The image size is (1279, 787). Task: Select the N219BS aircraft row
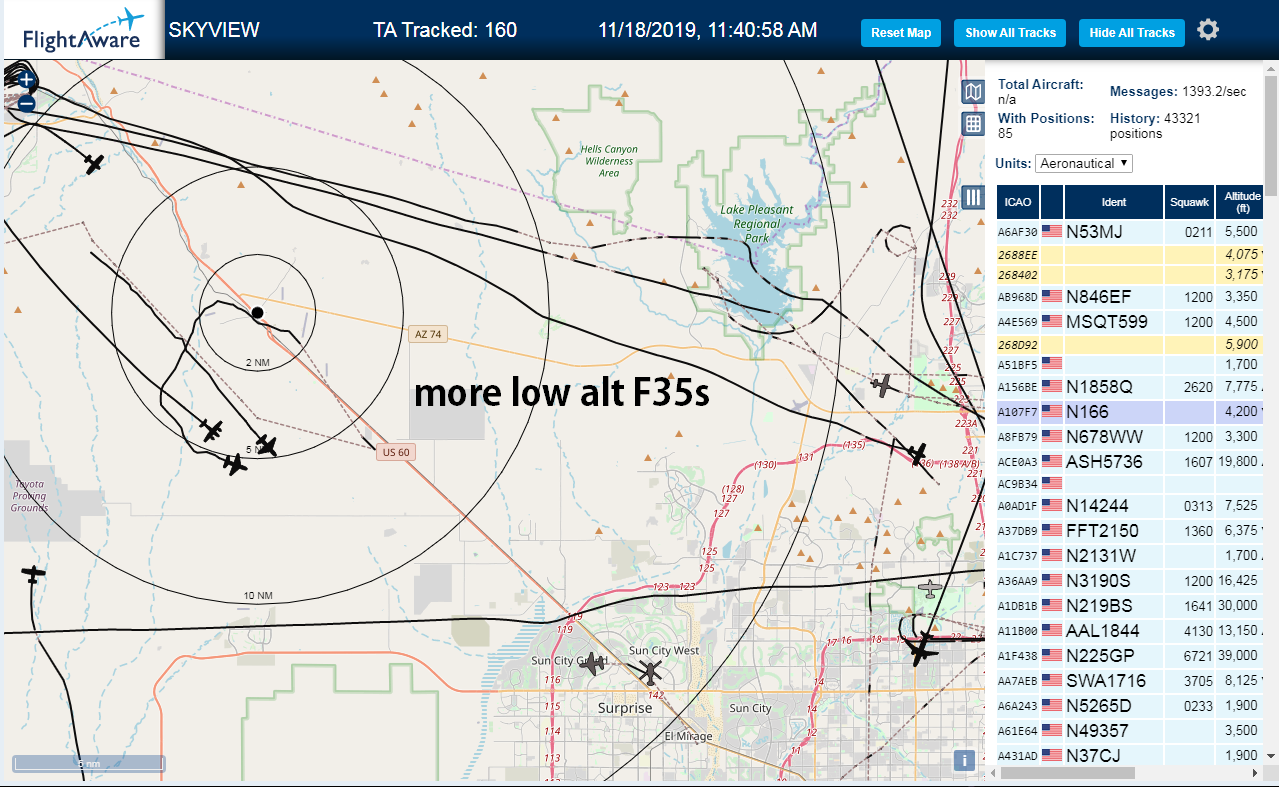(1130, 606)
